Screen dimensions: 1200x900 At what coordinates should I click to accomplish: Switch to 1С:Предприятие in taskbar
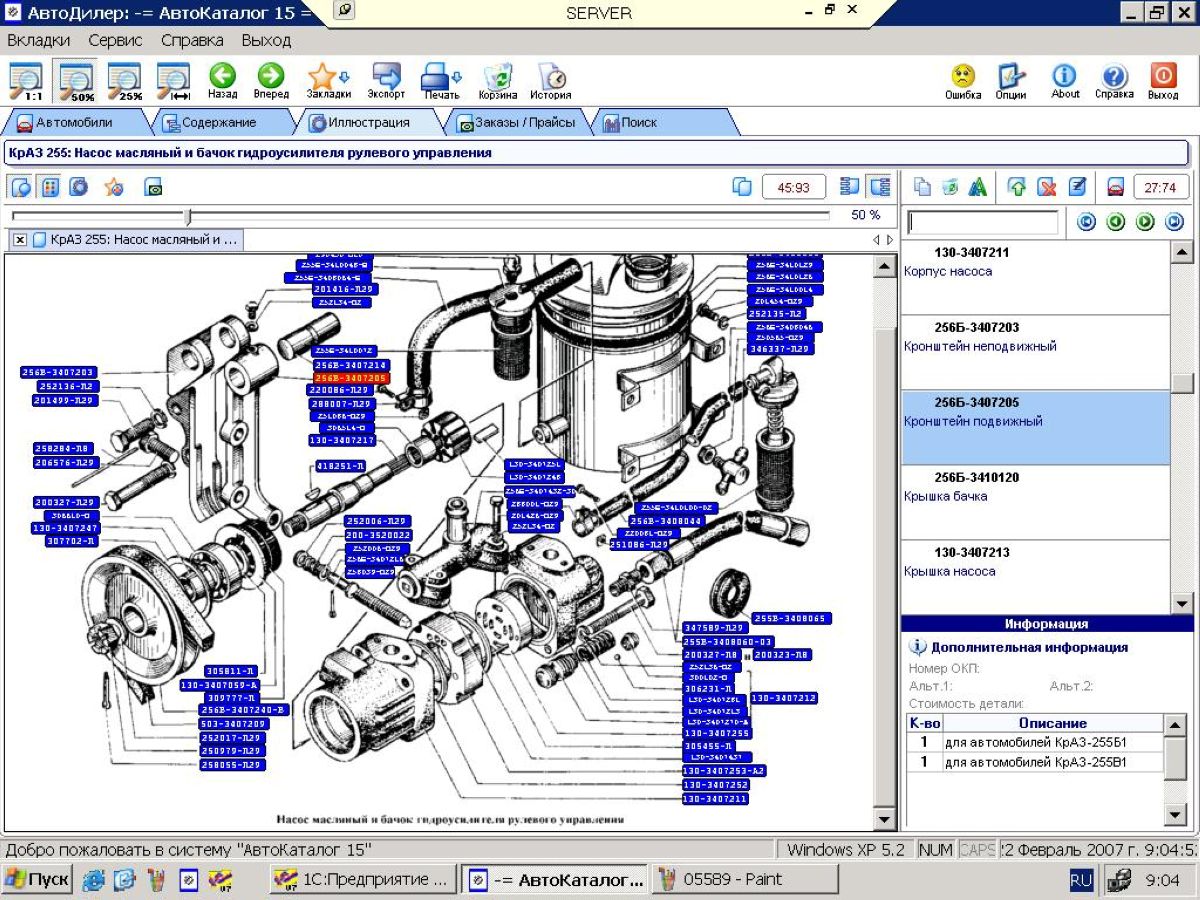(x=363, y=880)
